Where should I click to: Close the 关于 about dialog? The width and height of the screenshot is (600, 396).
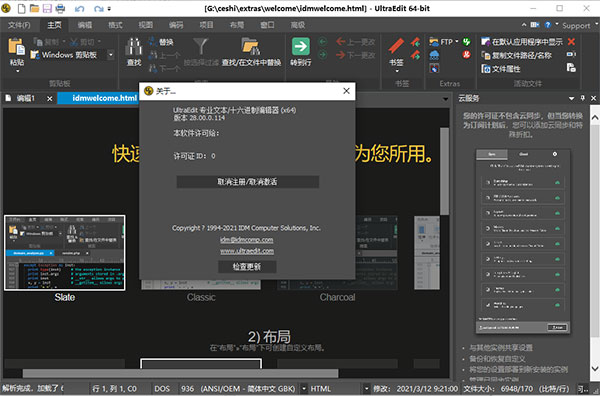(x=346, y=91)
